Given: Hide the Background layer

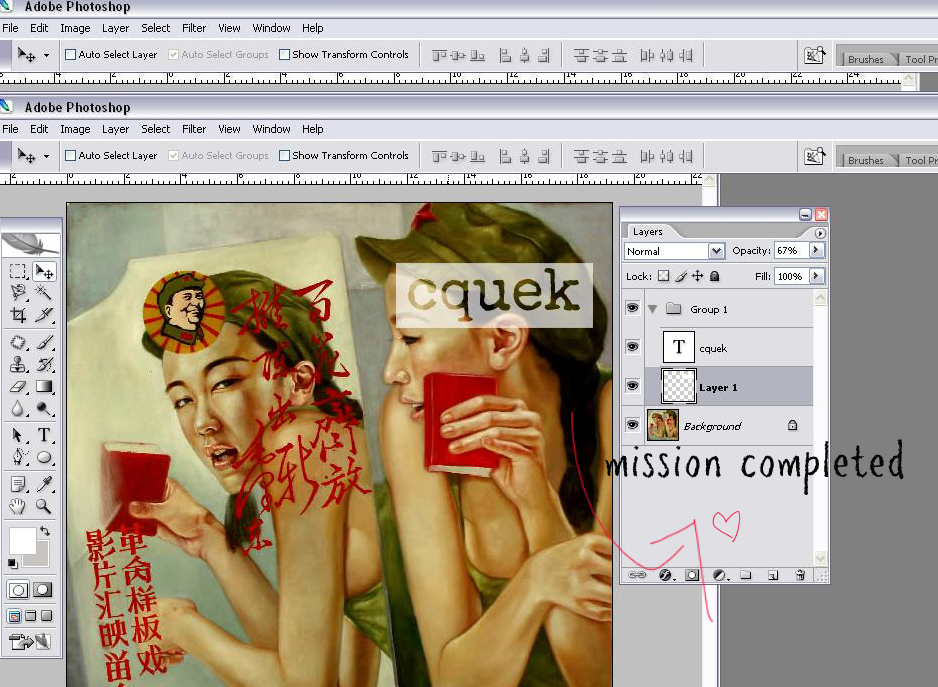Looking at the screenshot, I should coord(632,425).
